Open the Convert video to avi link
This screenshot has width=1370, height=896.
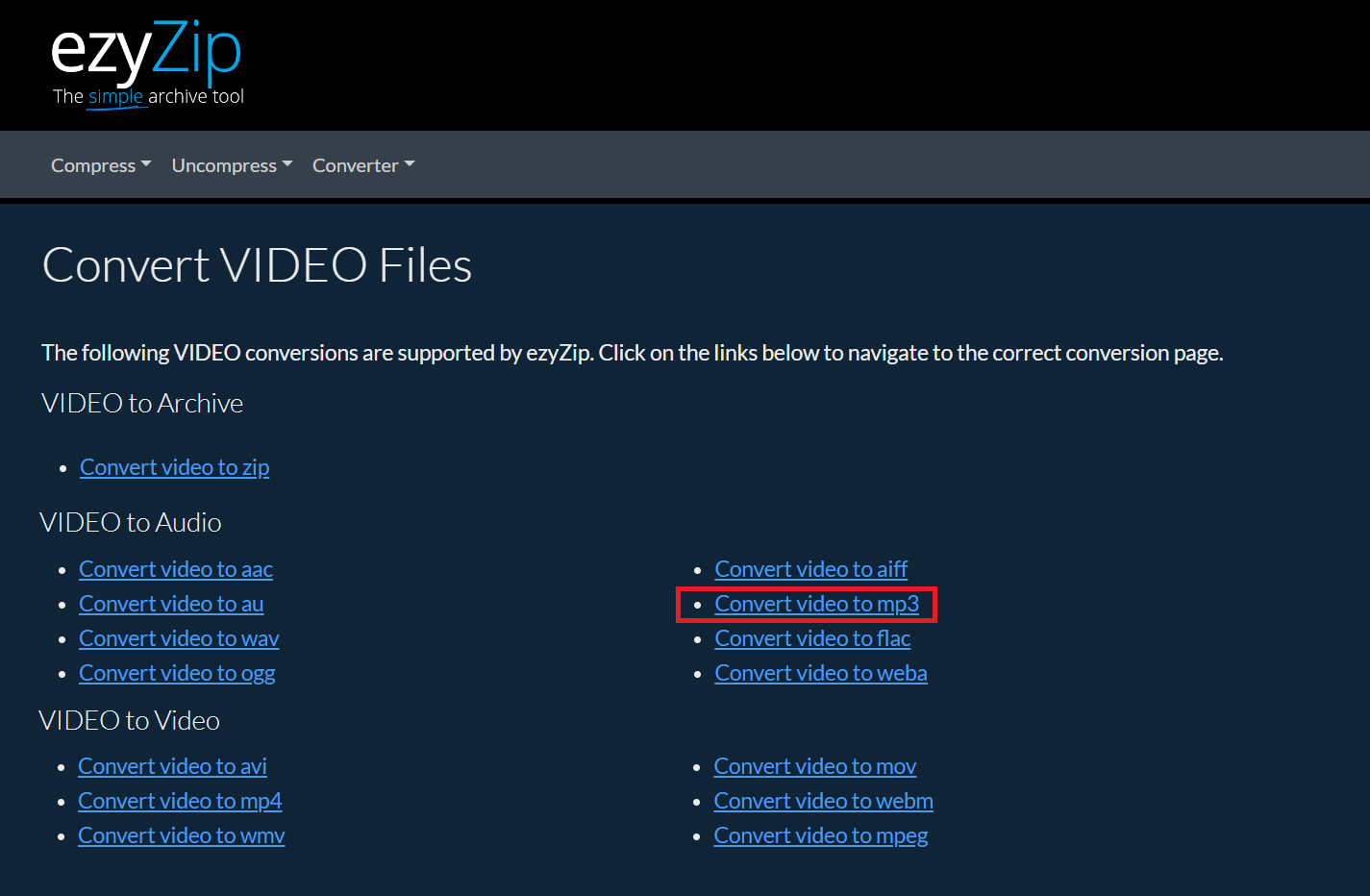click(x=172, y=766)
